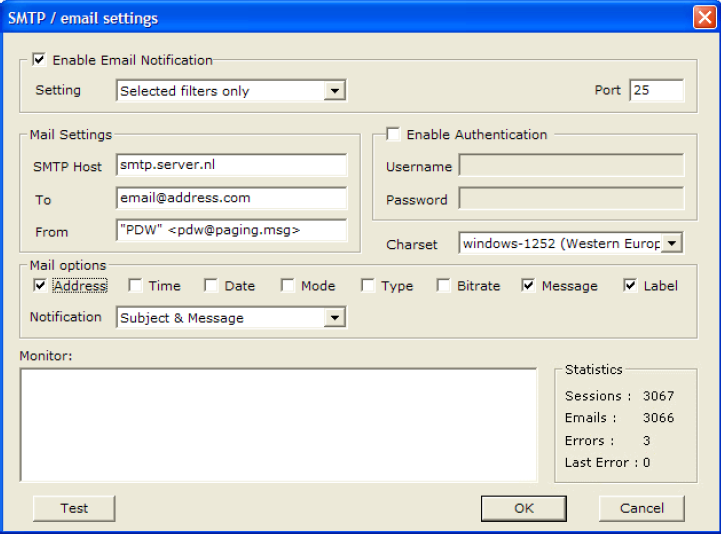Uncheck the Address mail option
Viewport: 721px width, 534px height.
pos(39,286)
